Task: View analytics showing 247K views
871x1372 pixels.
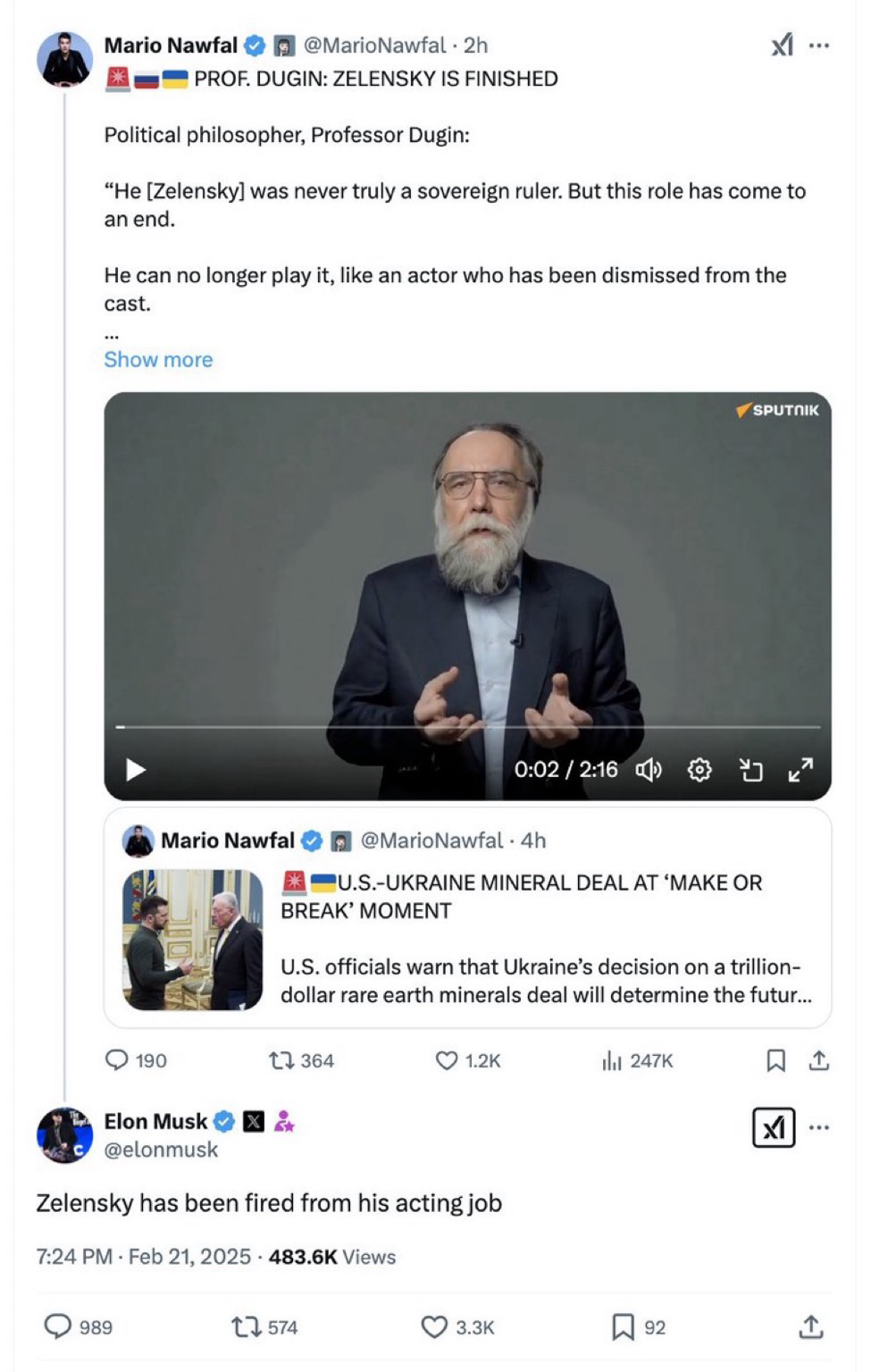Action: click(x=637, y=1060)
